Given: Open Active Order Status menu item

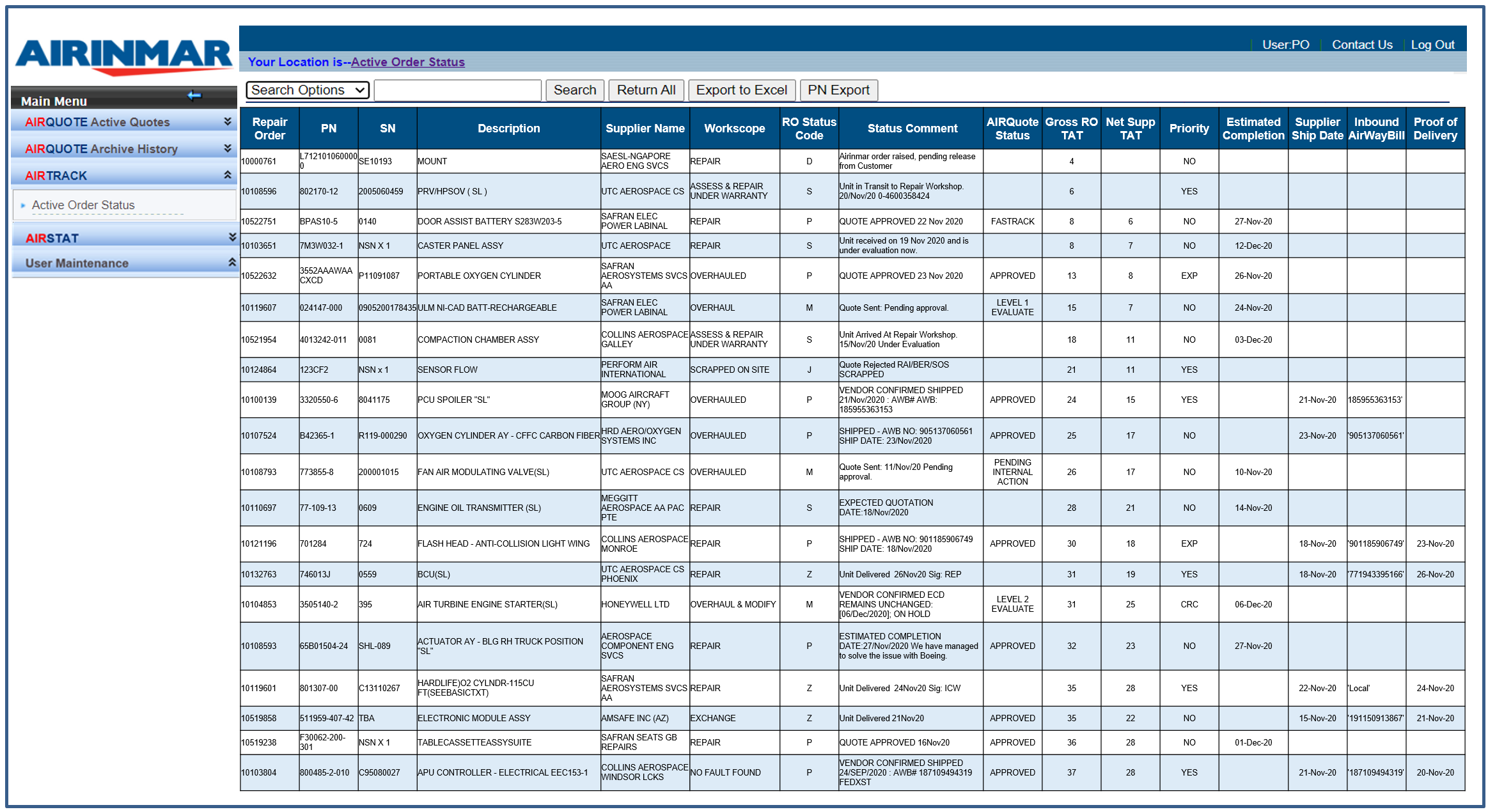Looking at the screenshot, I should pyautogui.click(x=83, y=205).
